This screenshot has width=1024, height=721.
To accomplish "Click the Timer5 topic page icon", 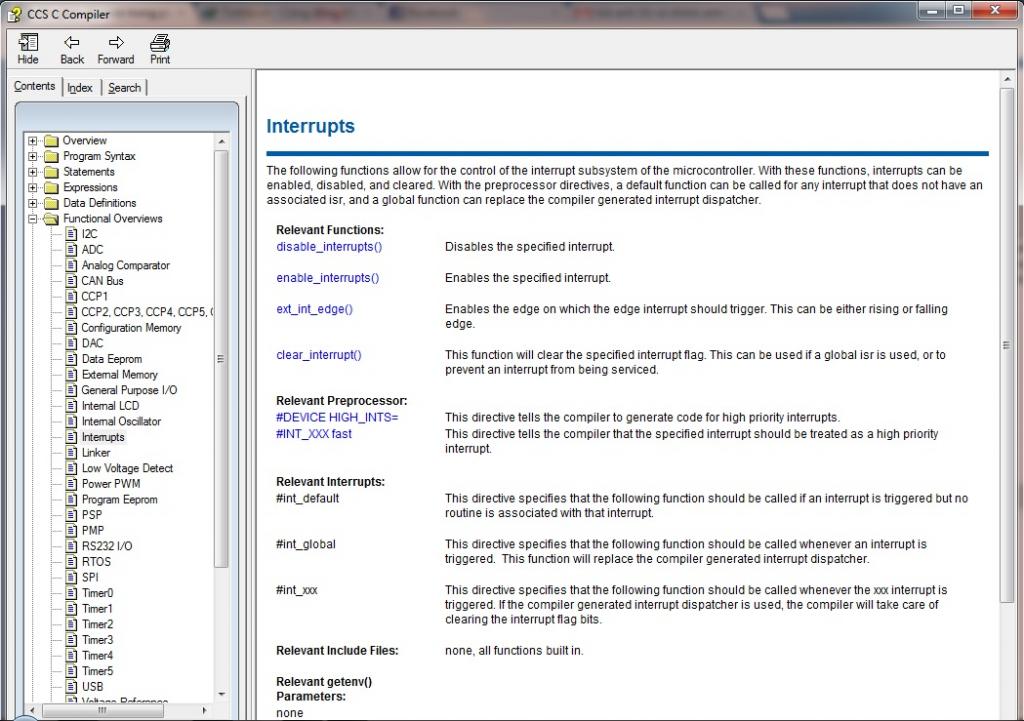I will [x=72, y=671].
